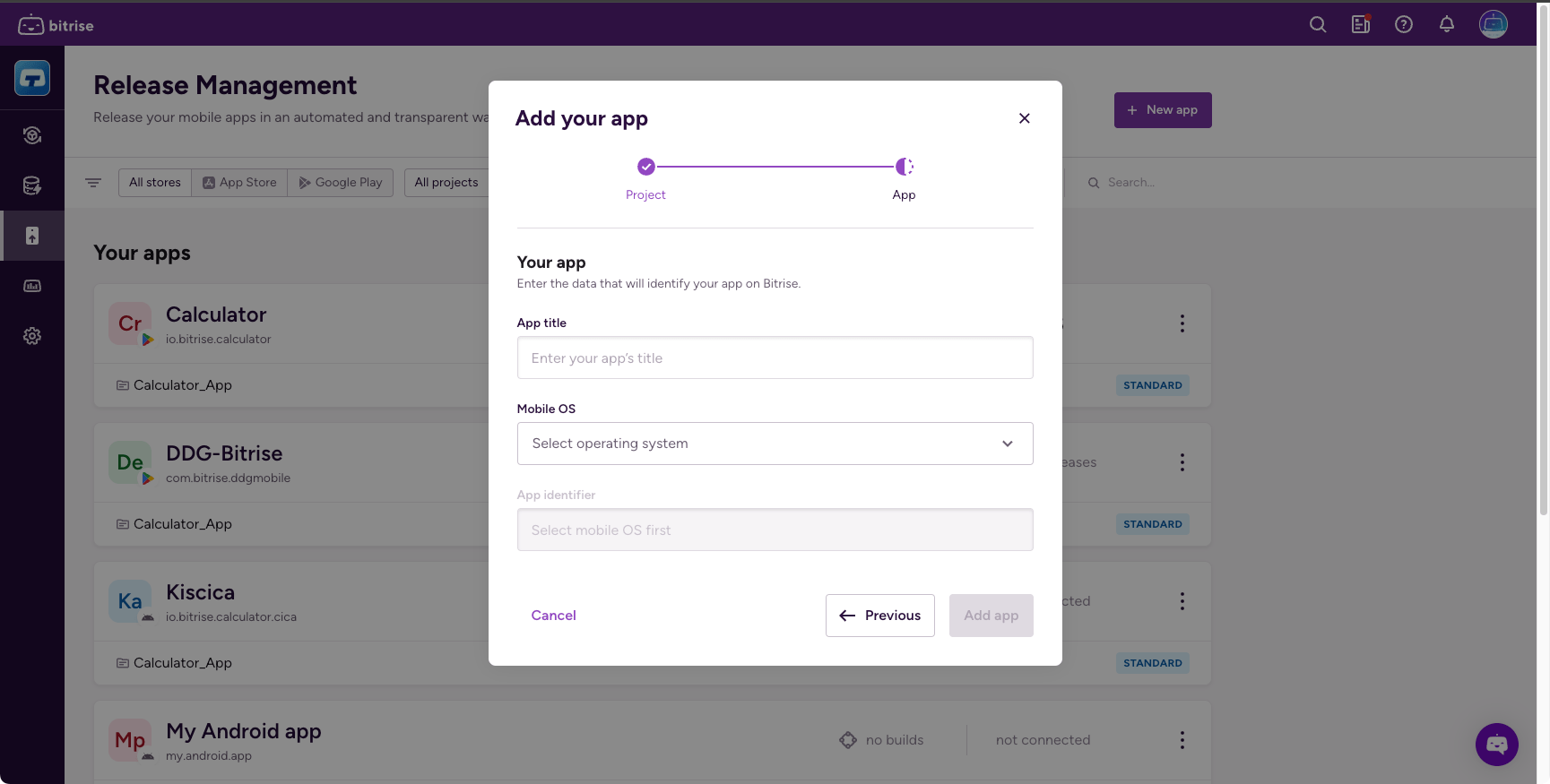The height and width of the screenshot is (784, 1550).
Task: Click the Project step label
Action: [645, 195]
